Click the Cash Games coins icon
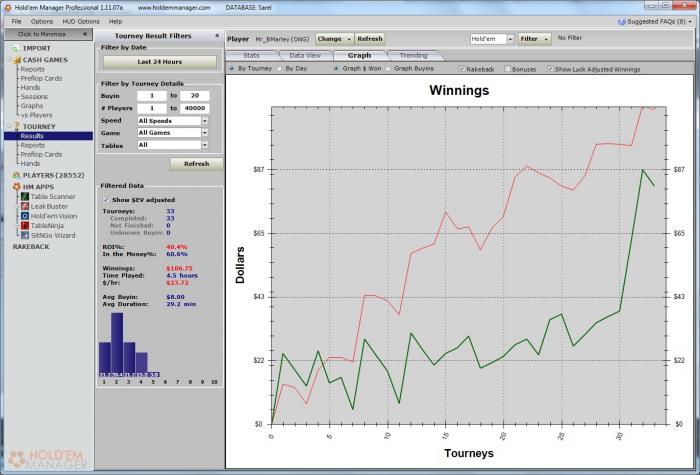700x475 pixels. [x=16, y=60]
